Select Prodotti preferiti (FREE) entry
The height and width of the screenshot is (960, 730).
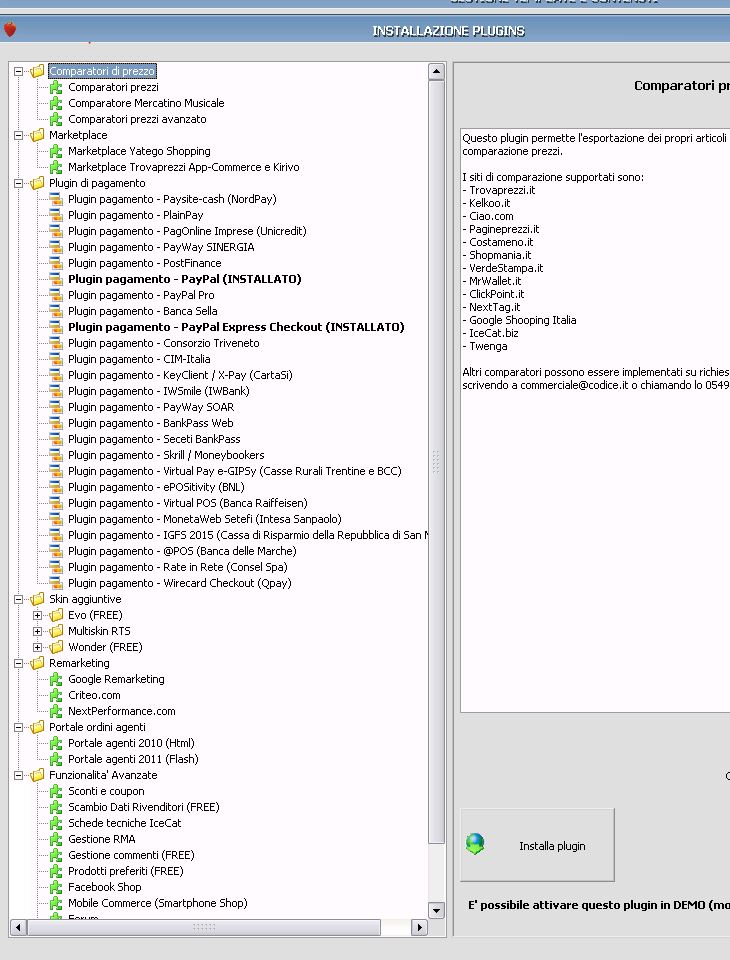tap(126, 871)
